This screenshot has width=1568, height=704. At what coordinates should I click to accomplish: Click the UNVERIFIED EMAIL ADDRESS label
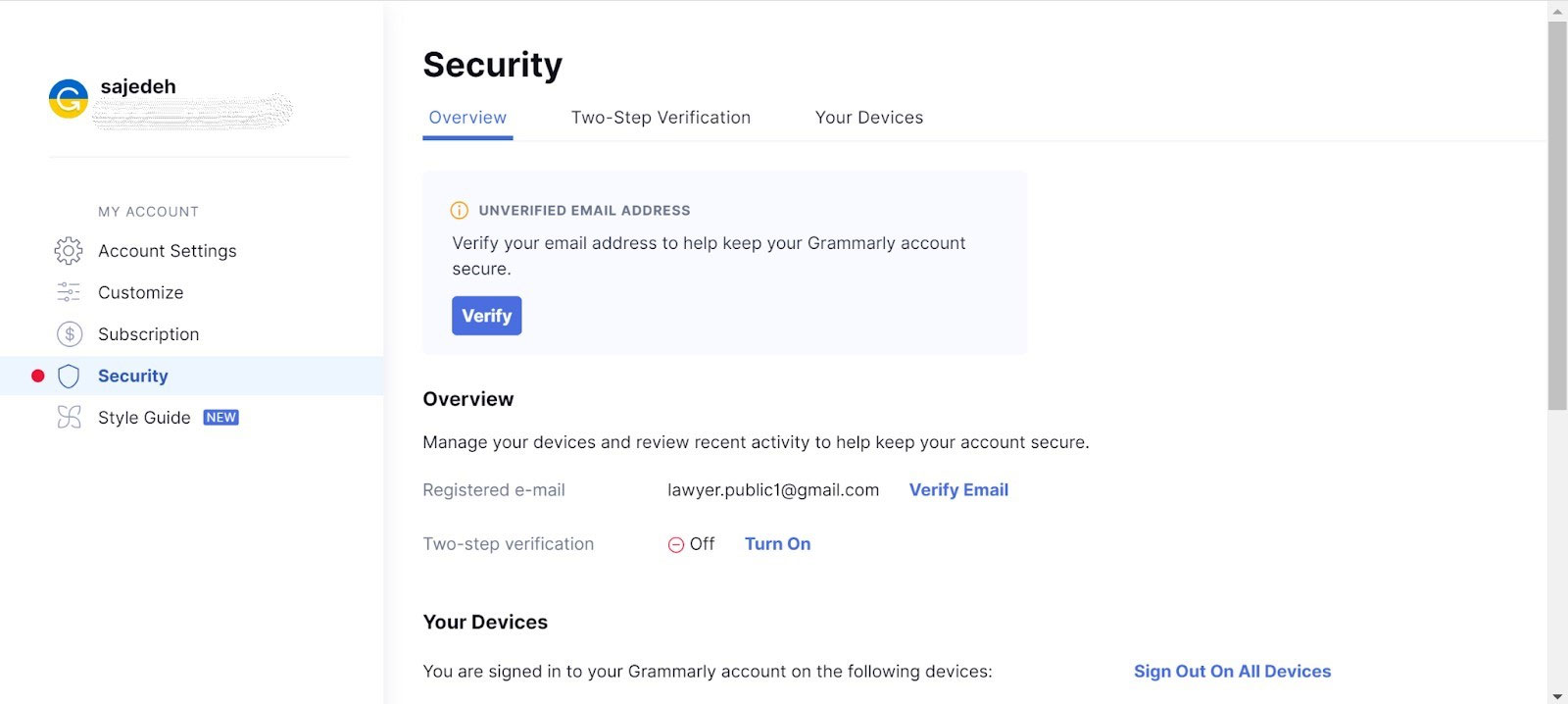coord(584,211)
